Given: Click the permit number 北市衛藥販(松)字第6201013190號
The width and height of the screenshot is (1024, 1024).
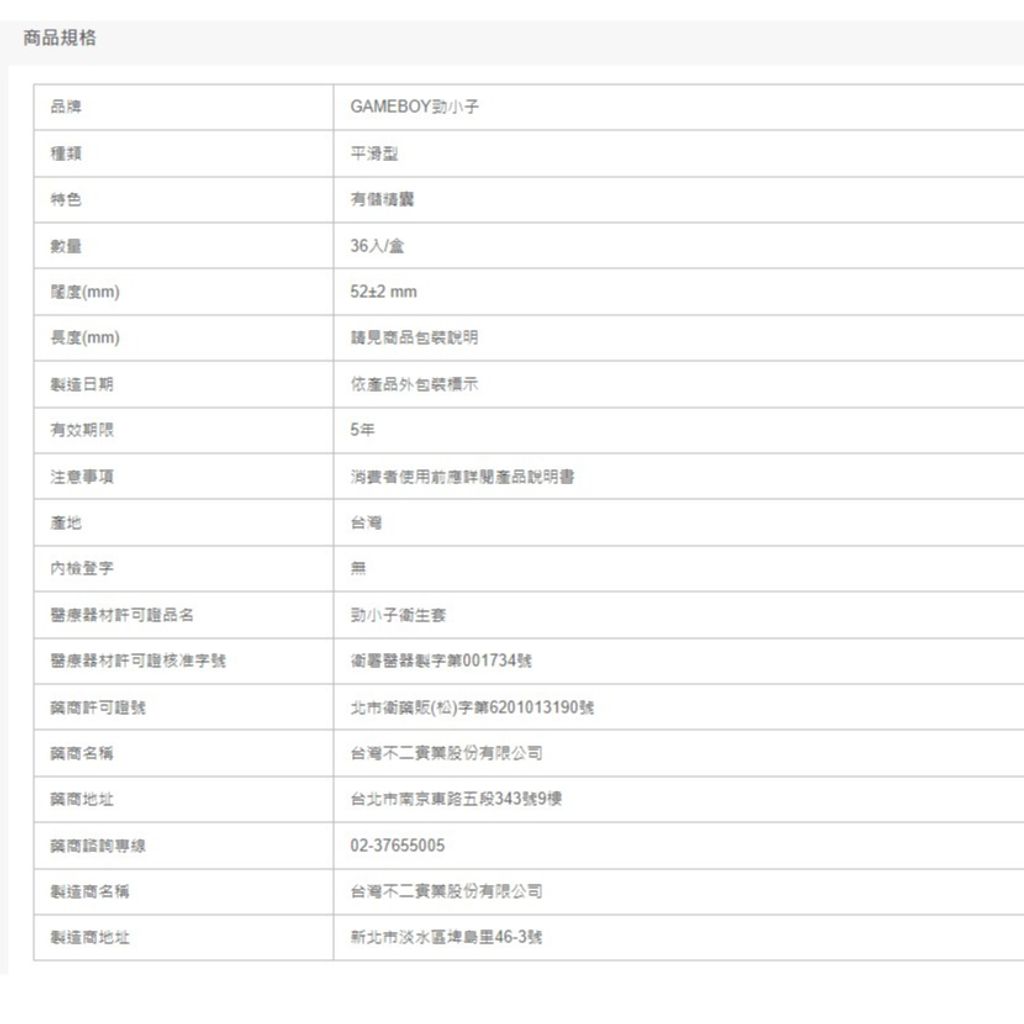Looking at the screenshot, I should 472,707.
